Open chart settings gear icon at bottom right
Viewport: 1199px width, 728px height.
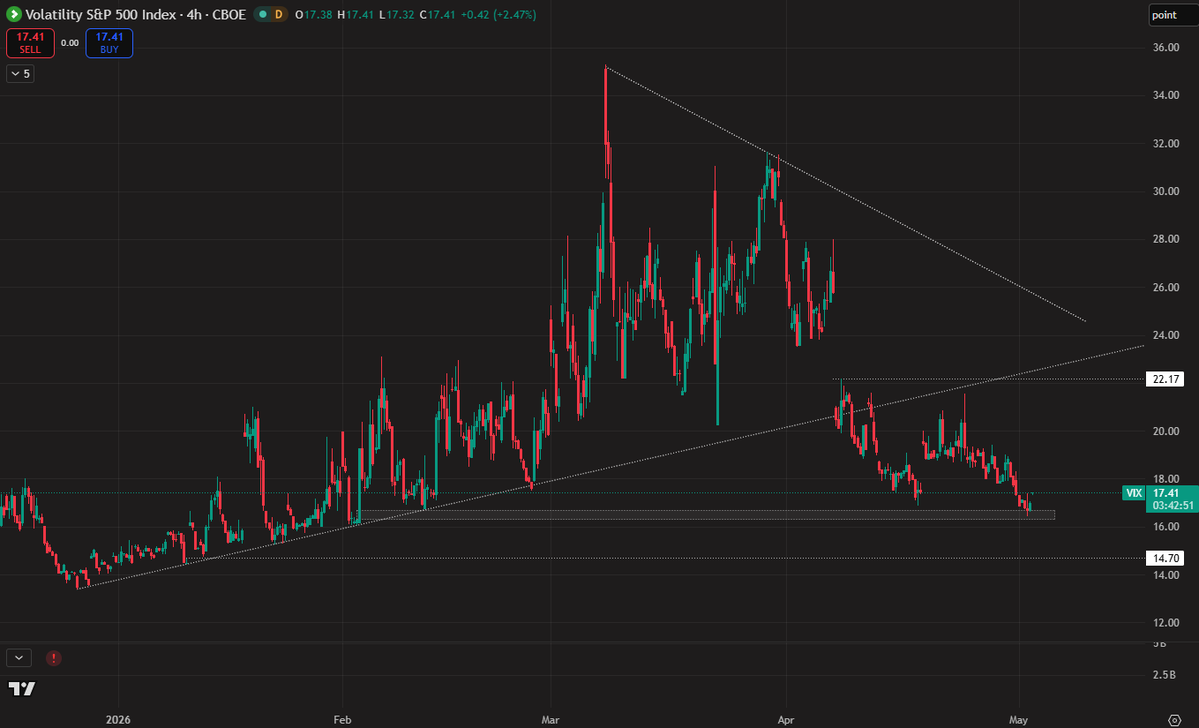click(x=1175, y=720)
